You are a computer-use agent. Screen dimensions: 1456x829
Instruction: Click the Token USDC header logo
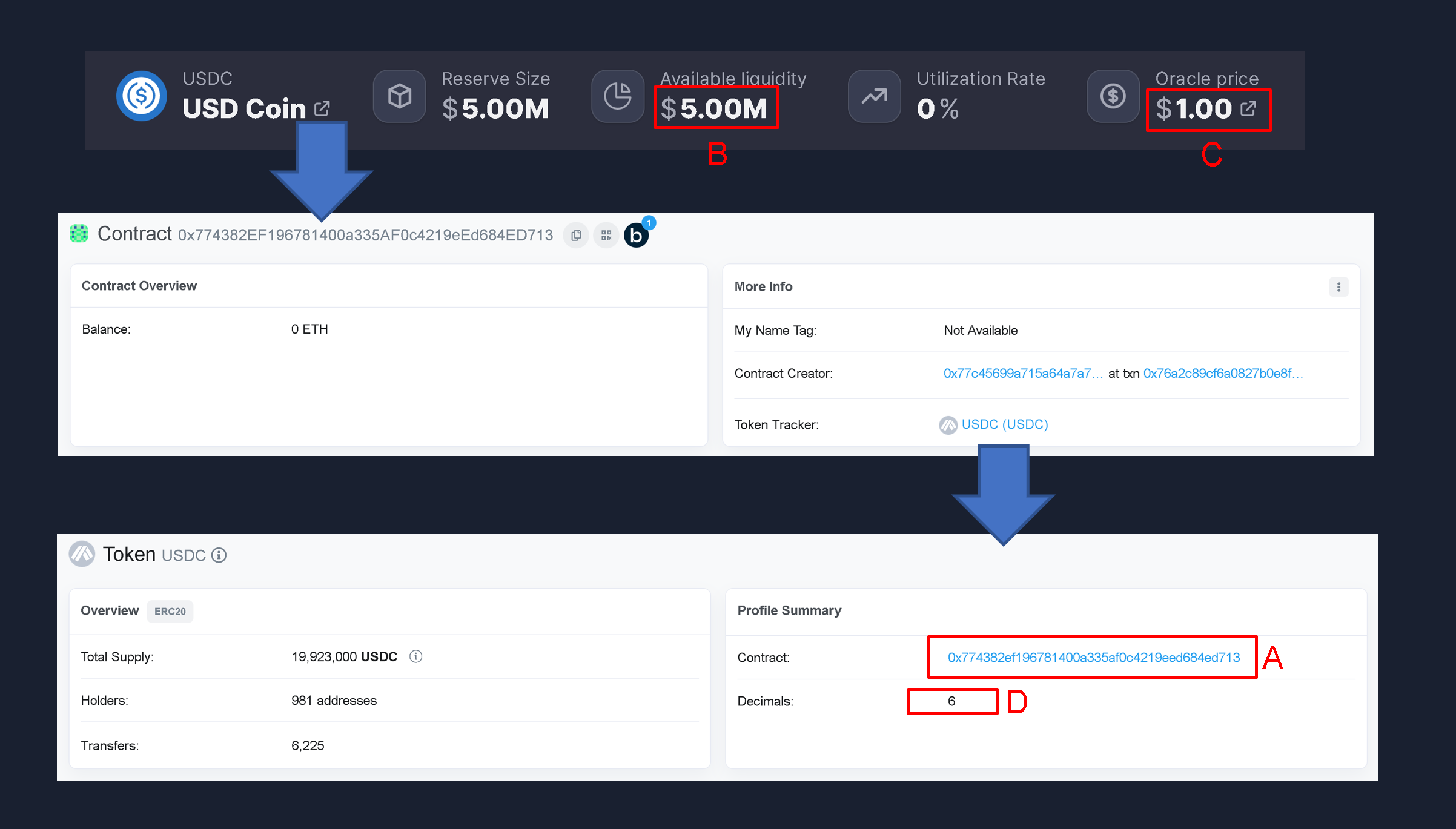pyautogui.click(x=82, y=554)
